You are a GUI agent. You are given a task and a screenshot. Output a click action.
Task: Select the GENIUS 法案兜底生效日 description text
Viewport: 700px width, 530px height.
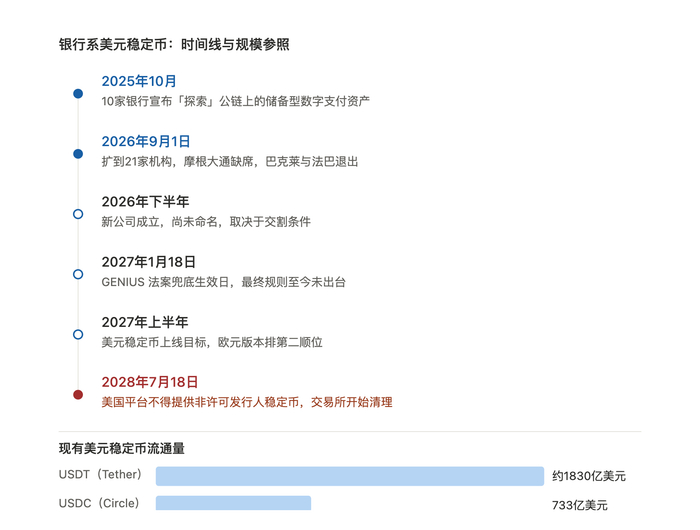click(x=165, y=282)
